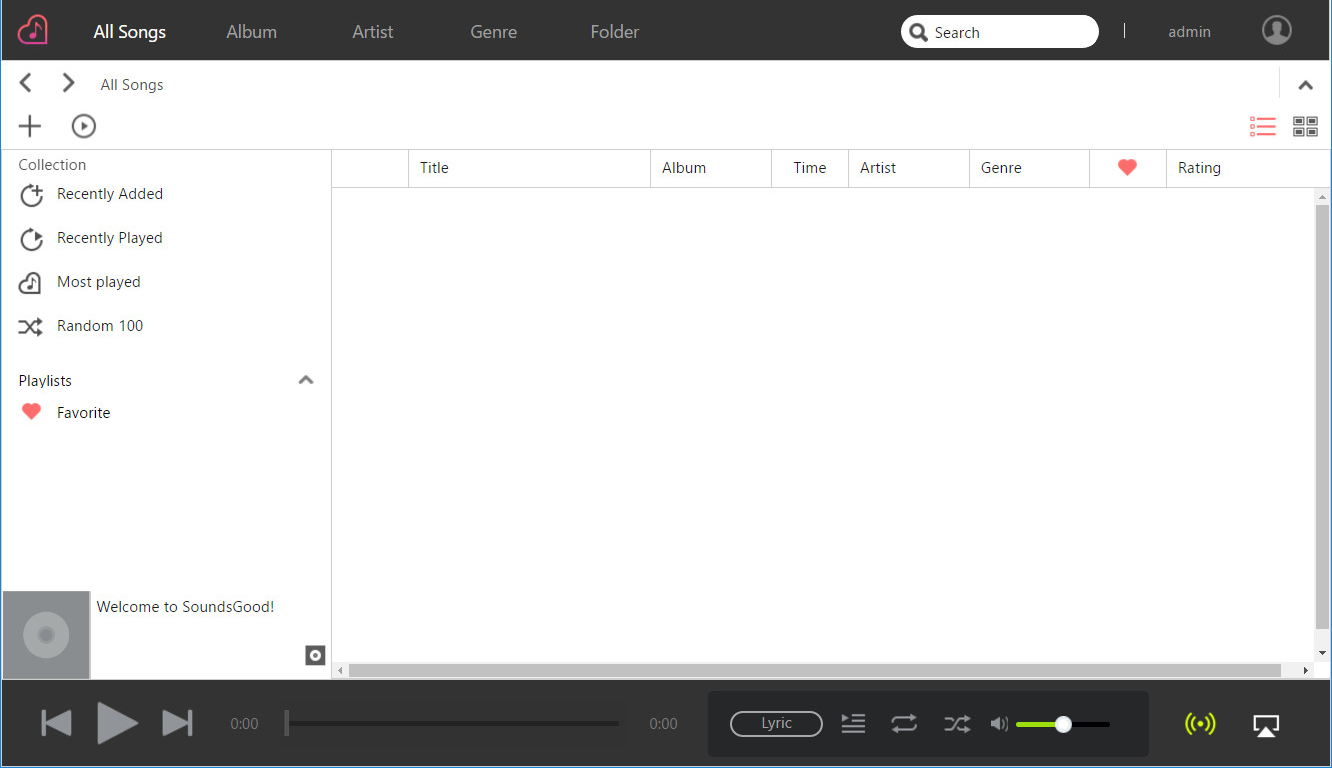Open the Recently Added collection
This screenshot has width=1332, height=768.
[x=109, y=194]
